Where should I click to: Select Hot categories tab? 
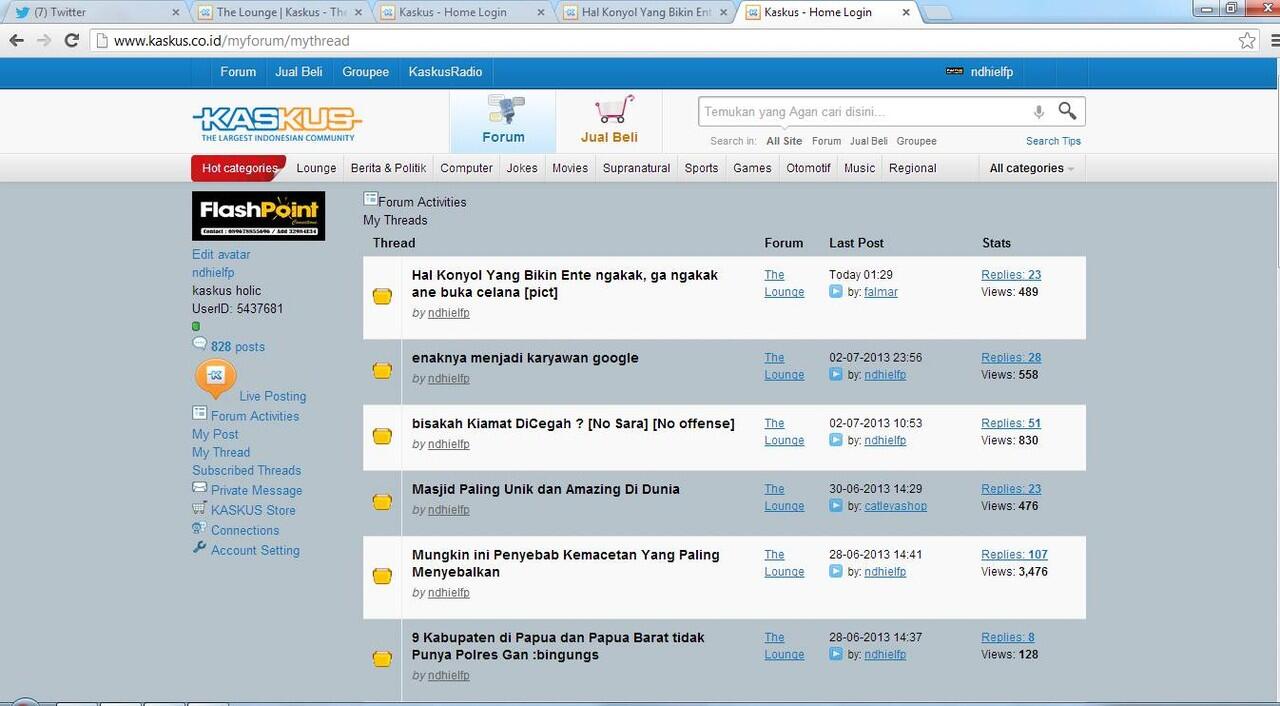[239, 168]
